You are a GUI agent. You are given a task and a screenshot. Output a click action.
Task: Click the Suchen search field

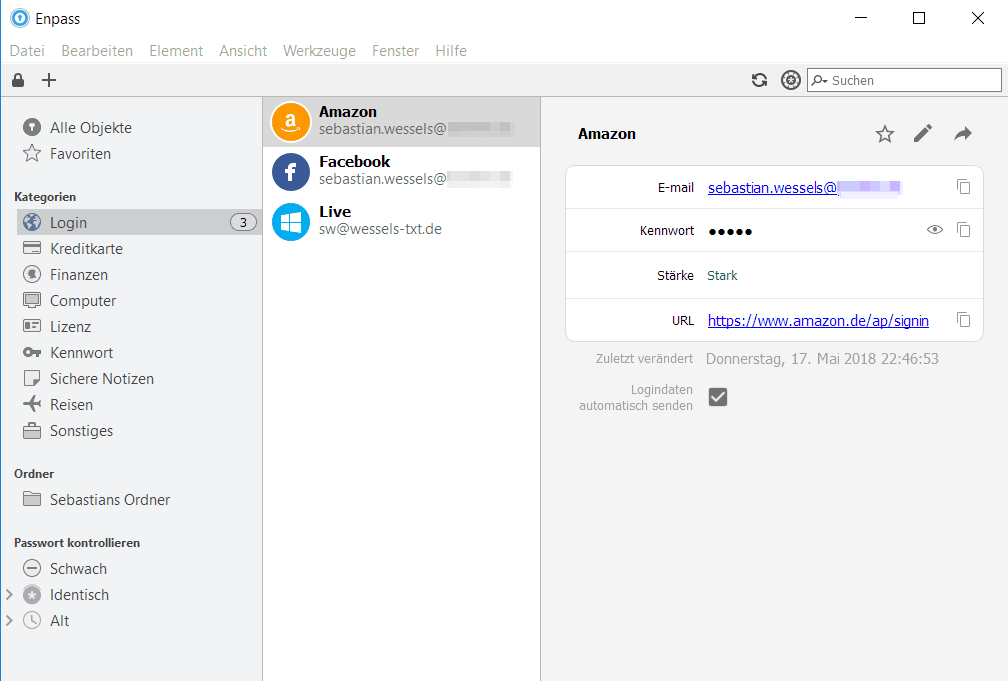coord(904,80)
